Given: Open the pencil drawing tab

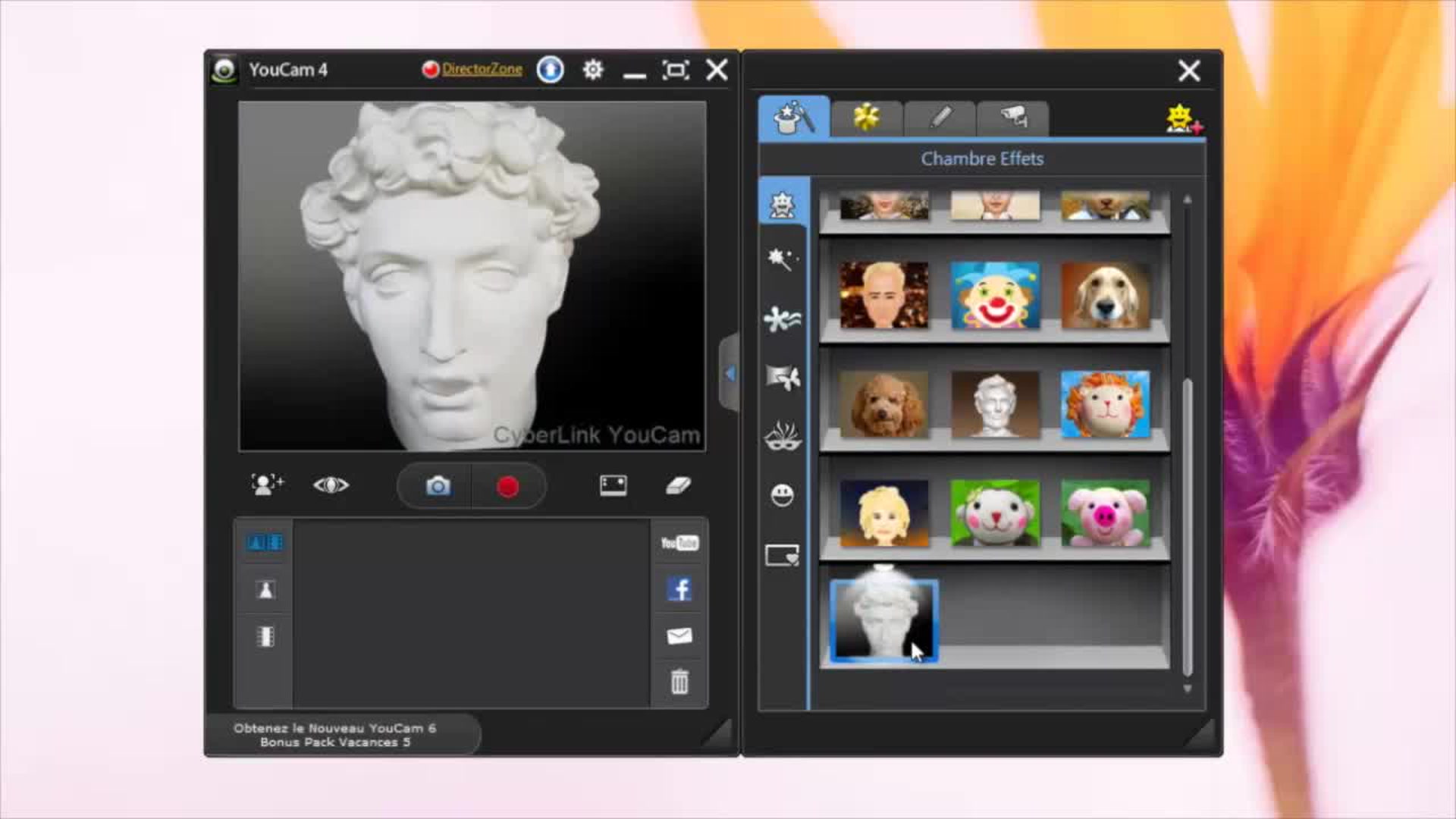Looking at the screenshot, I should tap(940, 117).
